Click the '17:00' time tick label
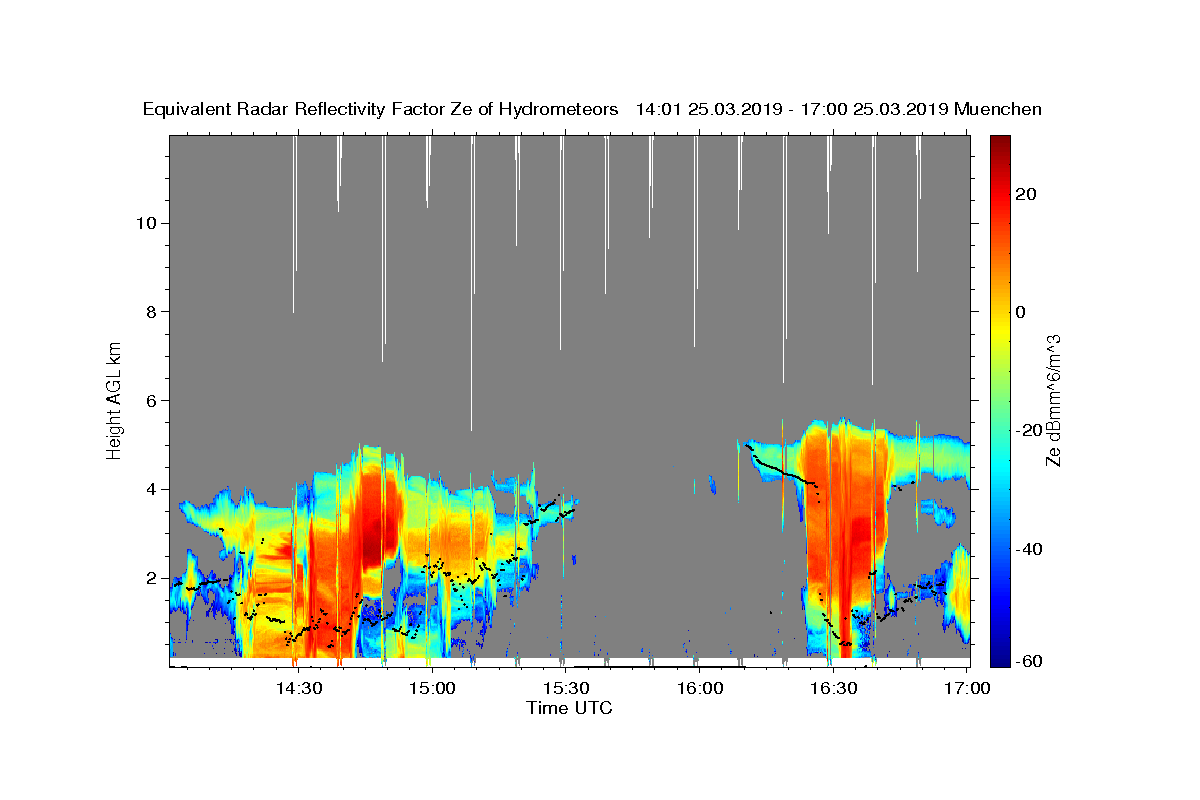1200x800 pixels. 967,688
